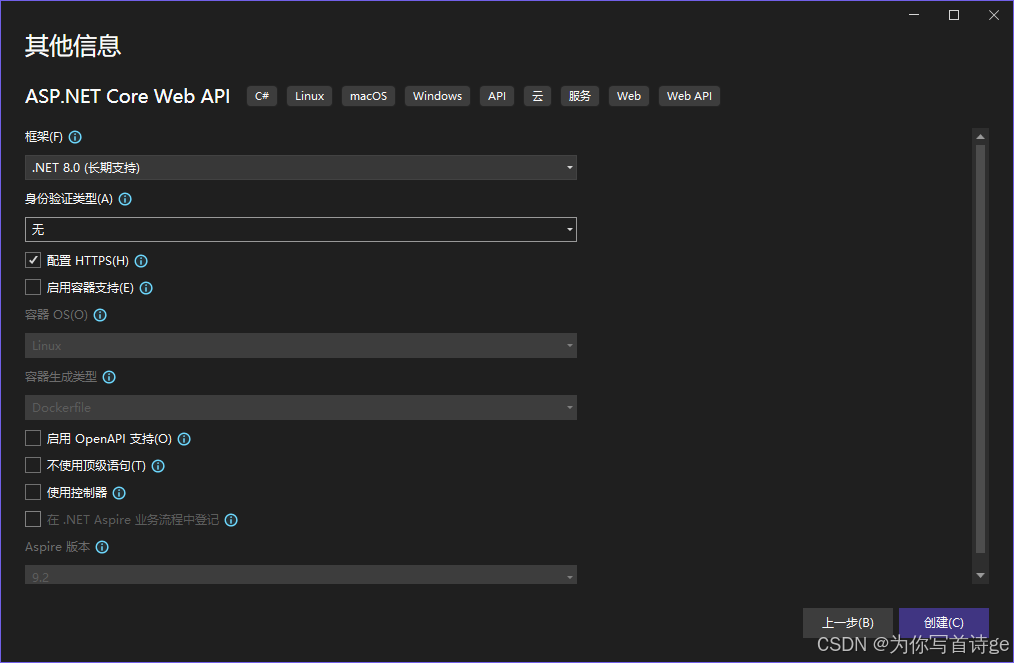
Task: Click the info icon beside 身份验证类型(A)
Action: pos(125,199)
